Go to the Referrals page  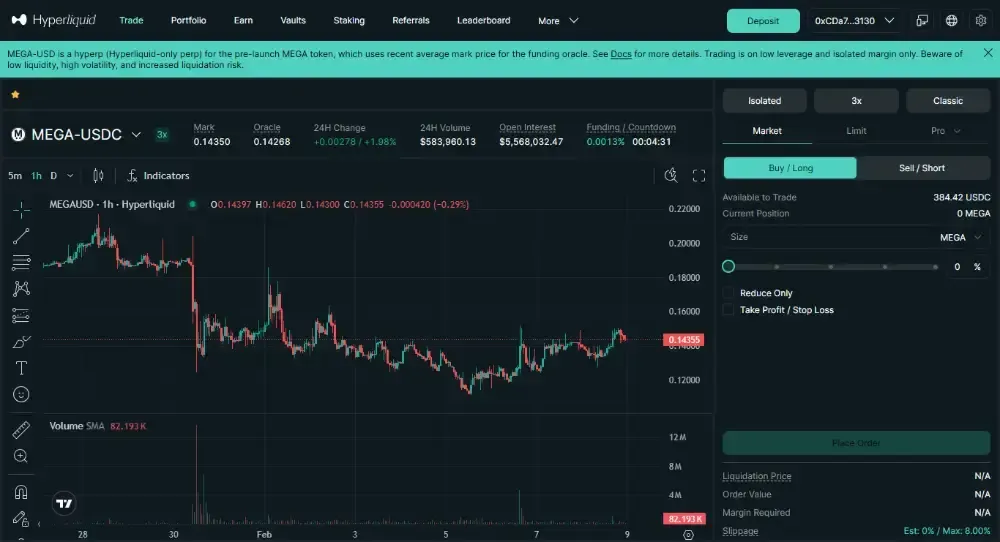coord(411,20)
